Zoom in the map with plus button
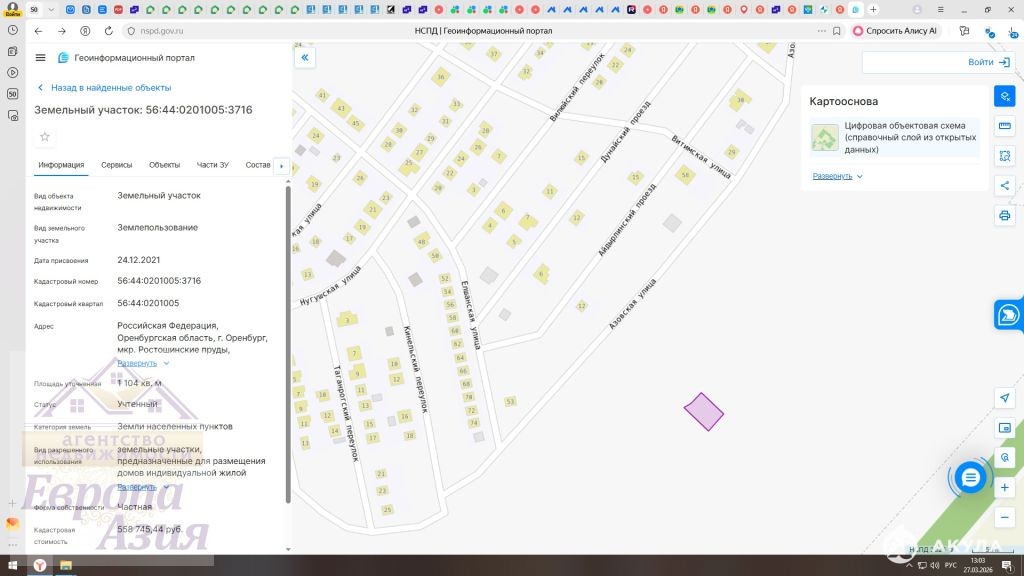1024x576 pixels. tap(1005, 487)
